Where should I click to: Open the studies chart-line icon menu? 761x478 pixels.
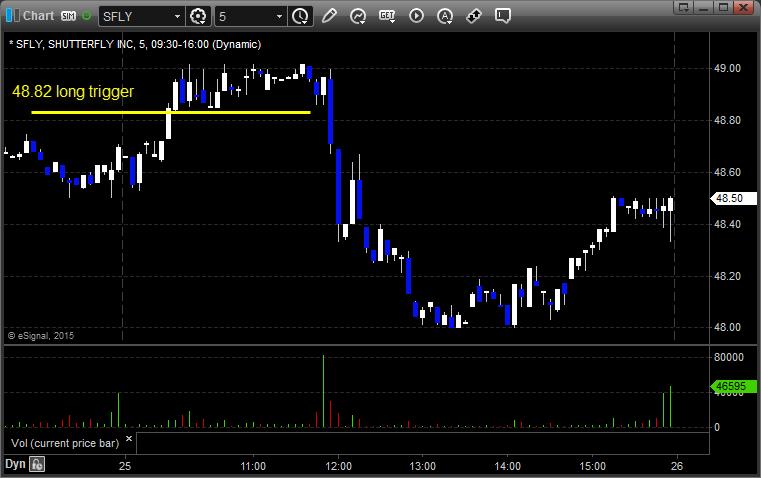[358, 16]
